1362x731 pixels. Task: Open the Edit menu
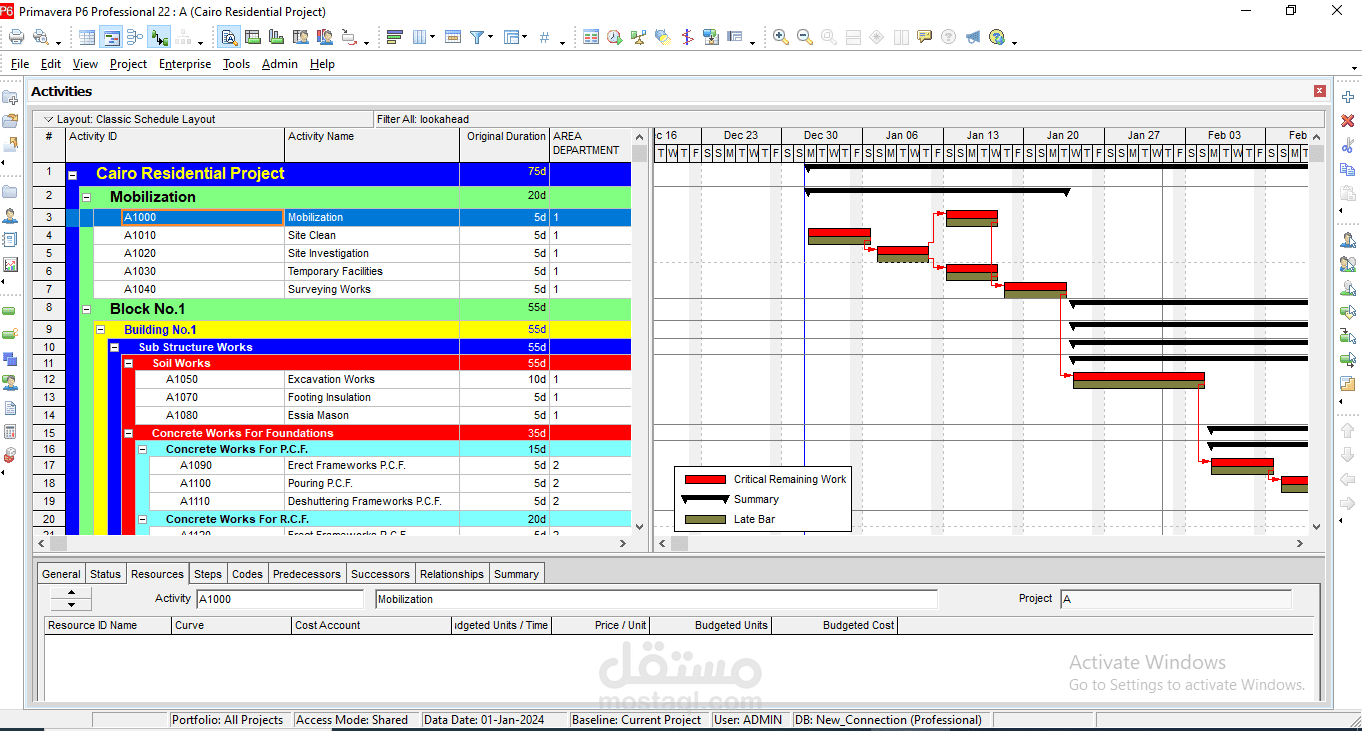(x=51, y=64)
